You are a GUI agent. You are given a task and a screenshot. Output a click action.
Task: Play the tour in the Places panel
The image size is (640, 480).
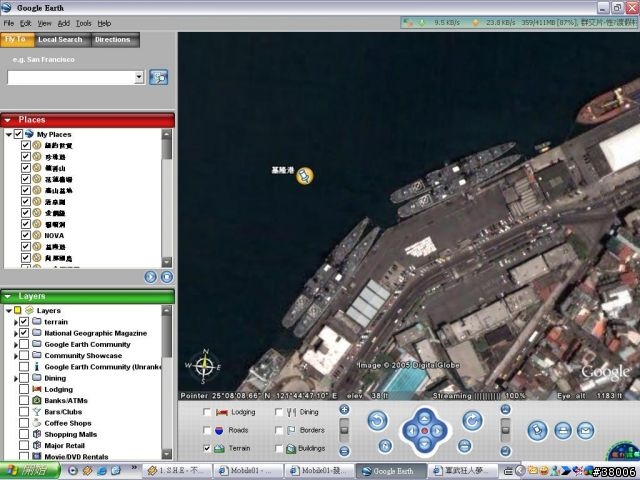pos(150,277)
